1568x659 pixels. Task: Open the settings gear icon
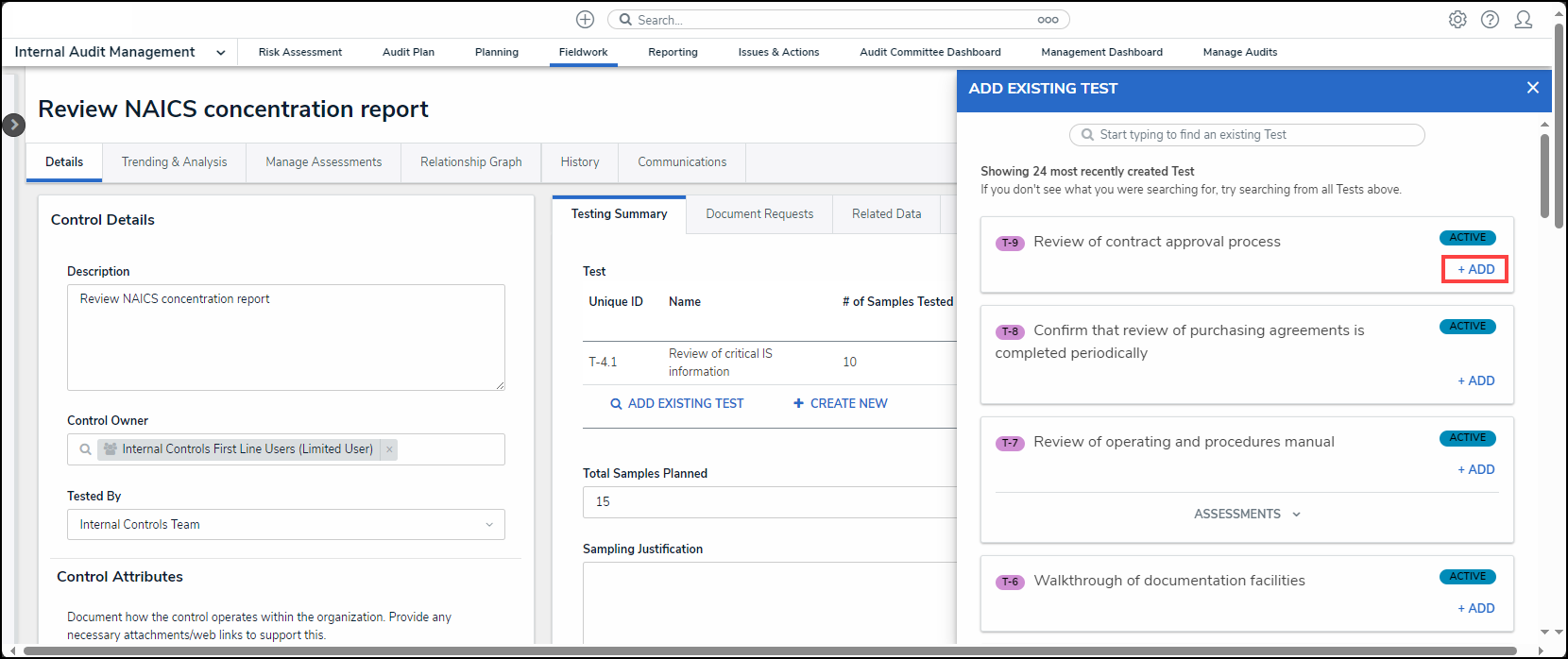pyautogui.click(x=1457, y=20)
